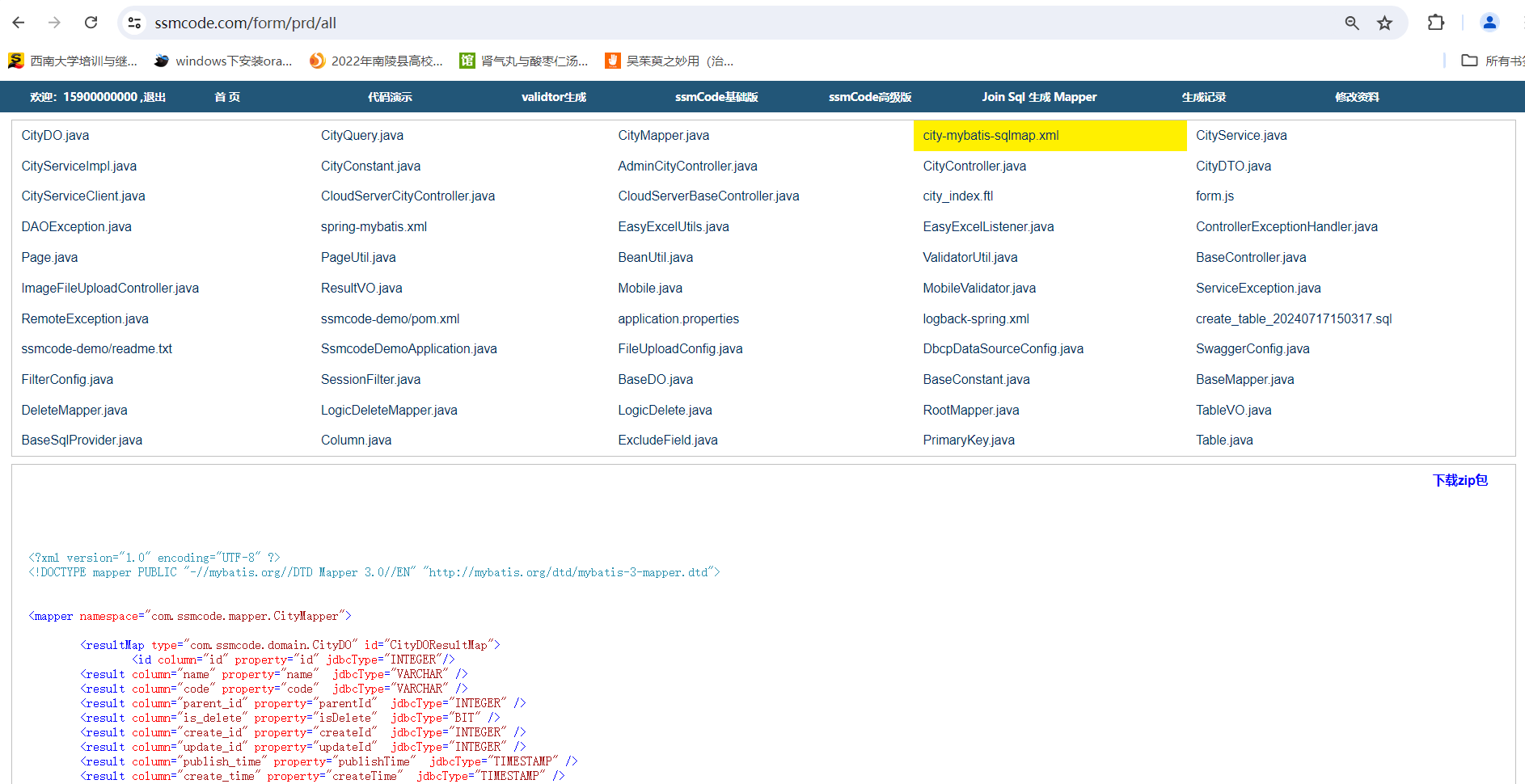This screenshot has height=784, width=1525.
Task: Open the 肾气丸与酸枣仁汤... bookmark
Action: pyautogui.click(x=524, y=61)
